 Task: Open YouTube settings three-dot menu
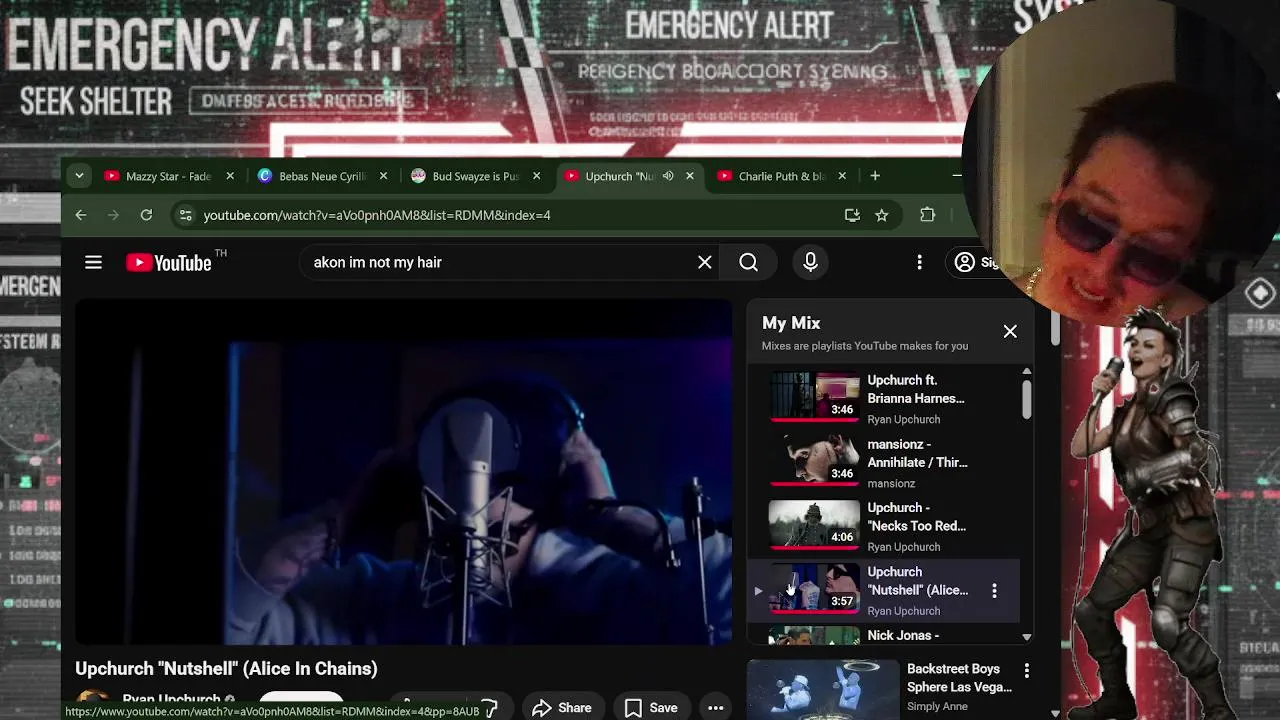pyautogui.click(x=919, y=262)
